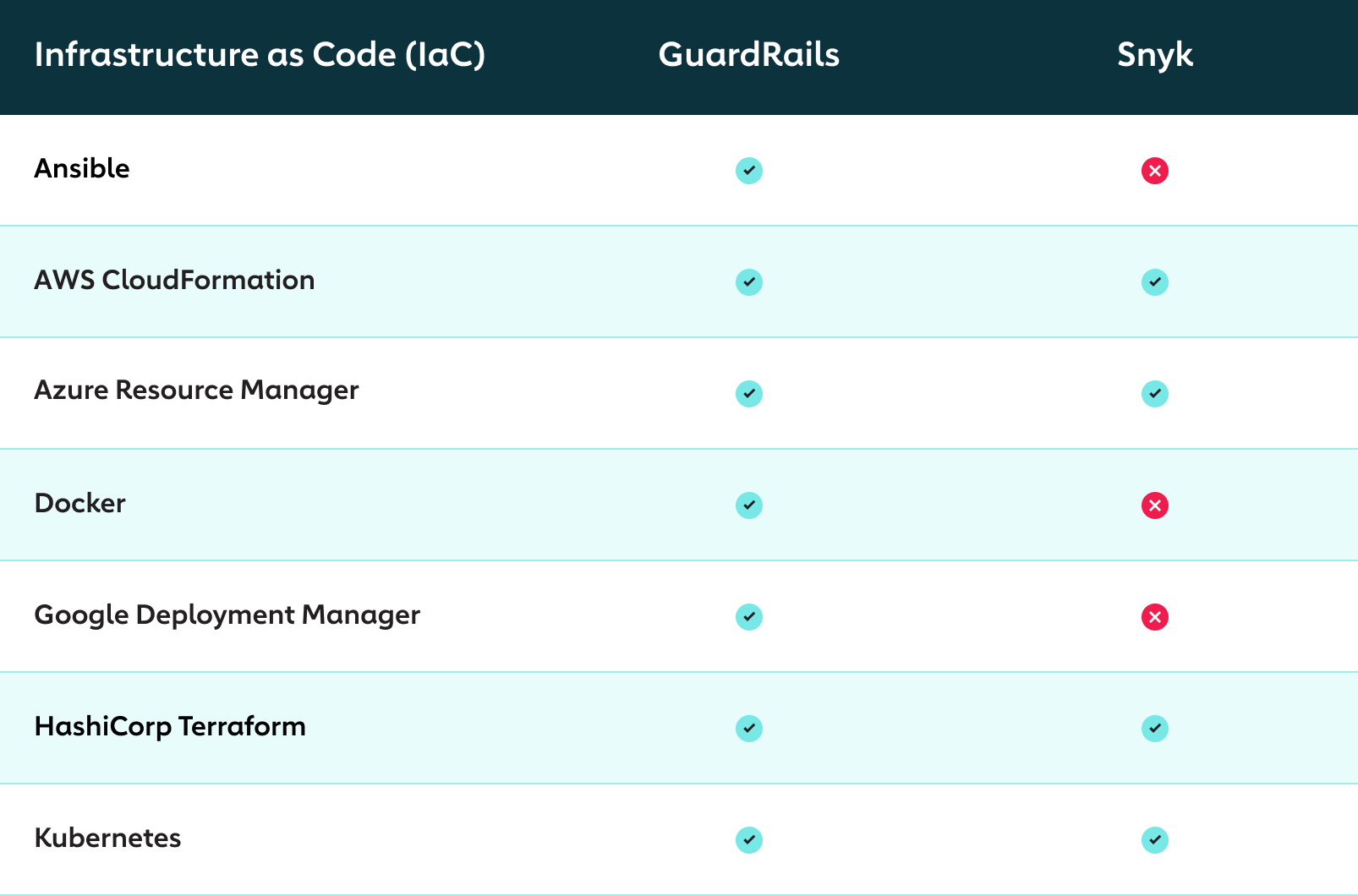Click the Azure Resource Manager label

point(195,391)
